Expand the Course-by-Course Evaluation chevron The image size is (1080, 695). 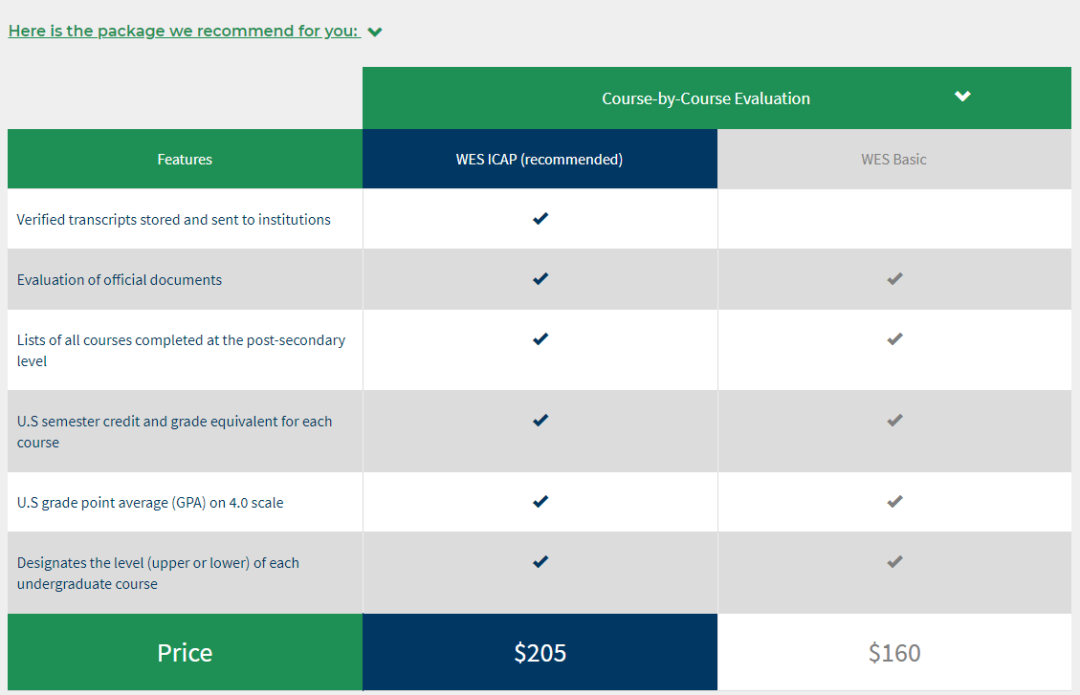[x=962, y=96]
